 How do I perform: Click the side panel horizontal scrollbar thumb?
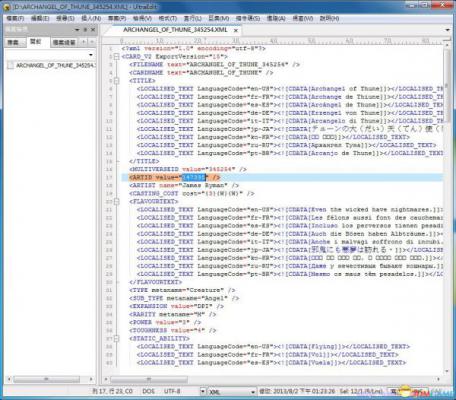coord(46,379)
